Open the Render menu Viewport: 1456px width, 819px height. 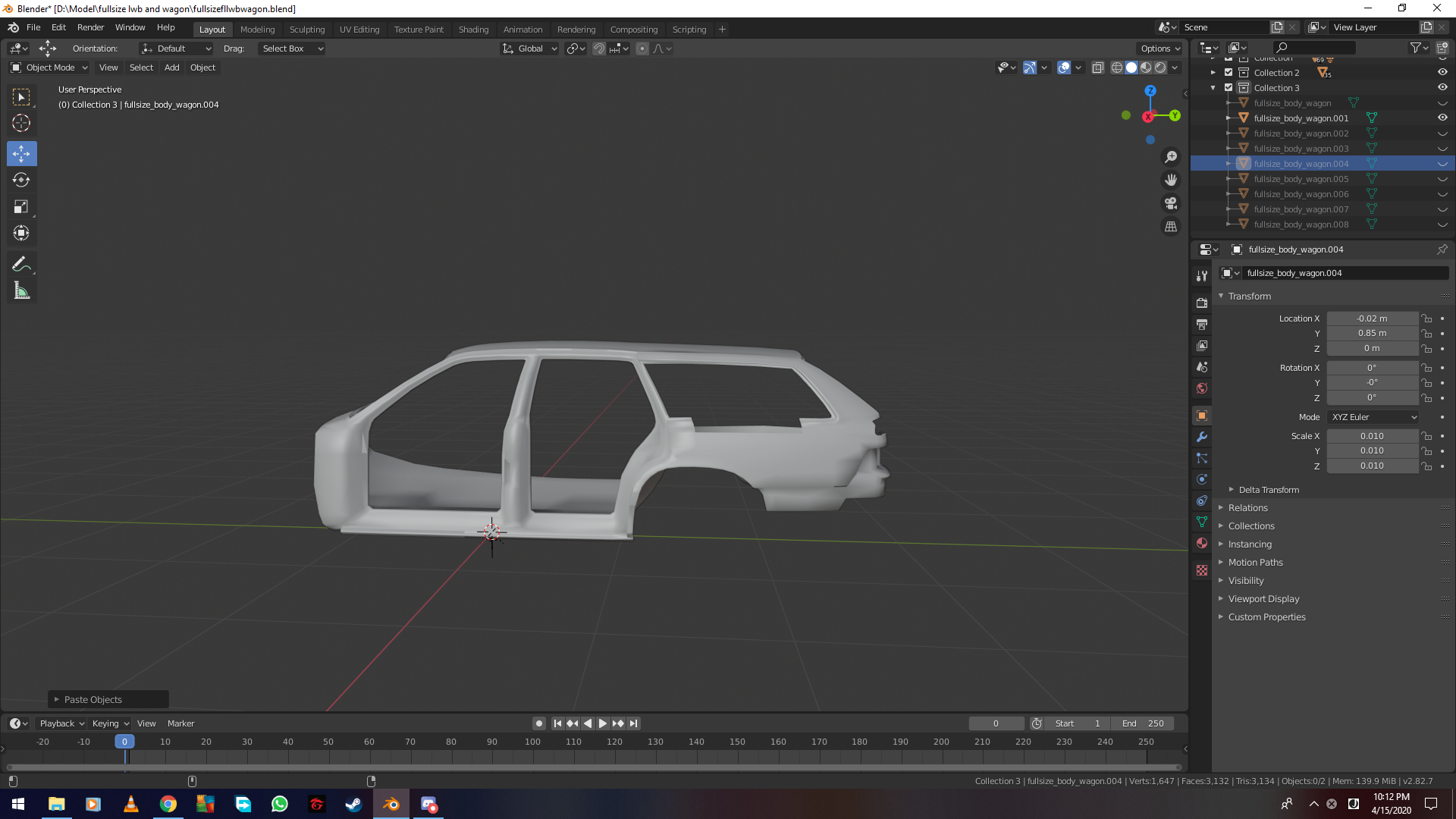click(90, 27)
